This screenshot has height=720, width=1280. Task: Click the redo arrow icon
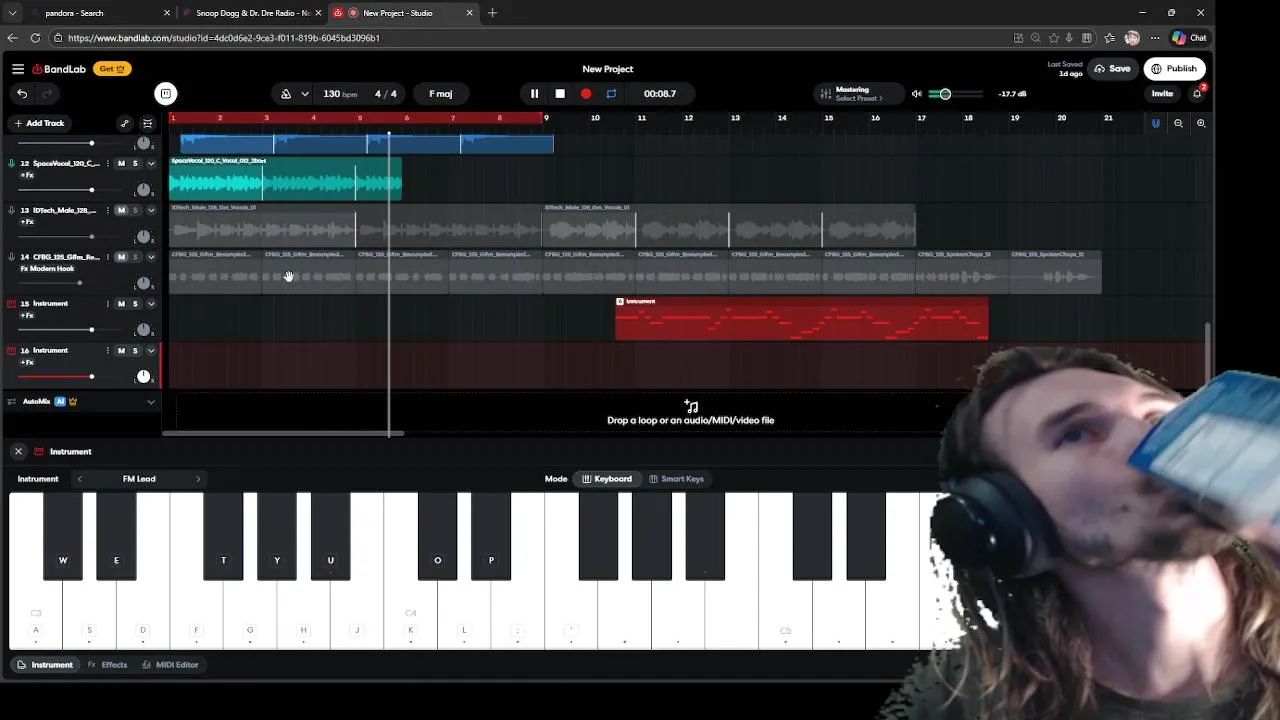[x=46, y=94]
